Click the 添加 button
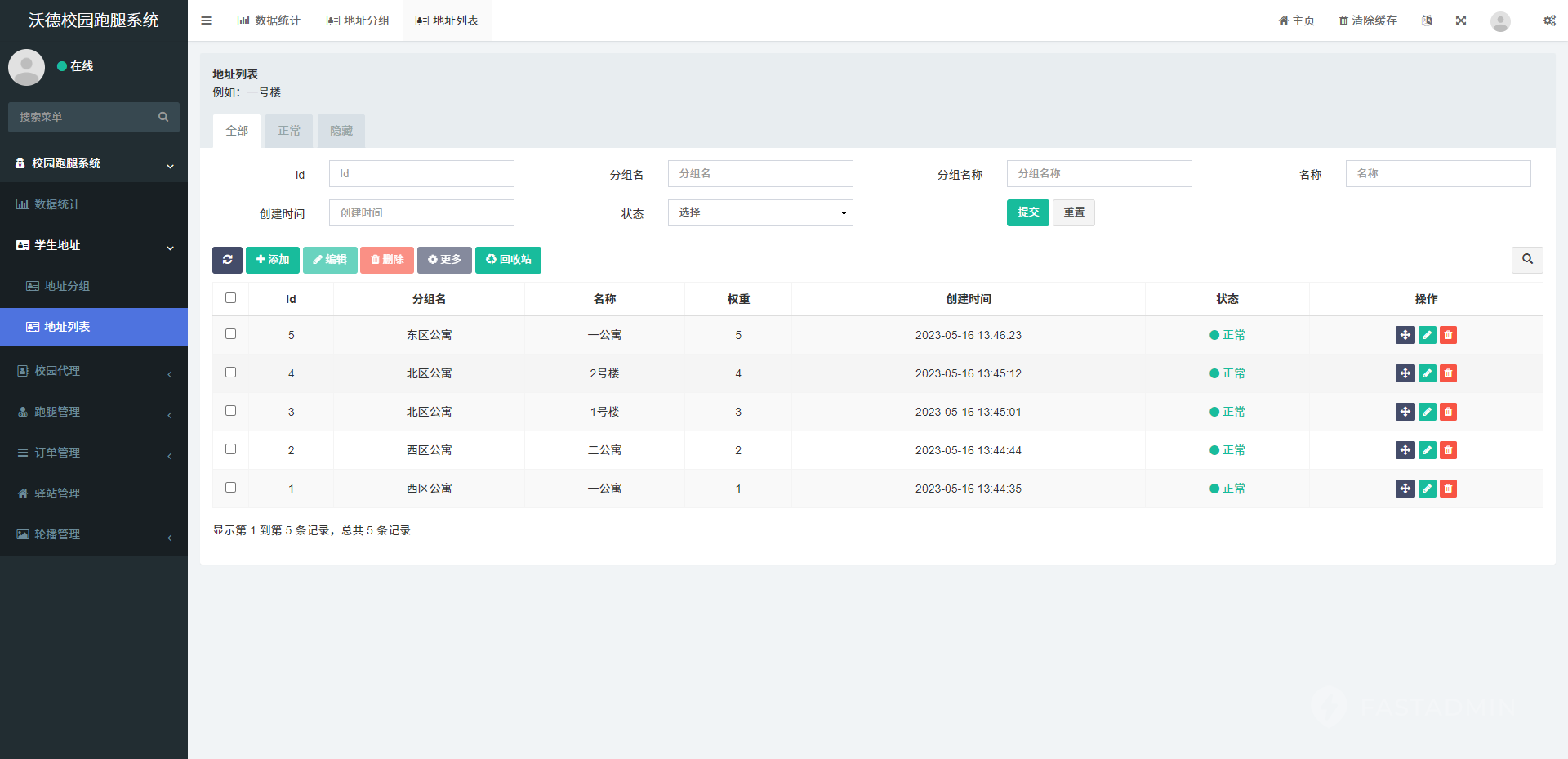 273,260
